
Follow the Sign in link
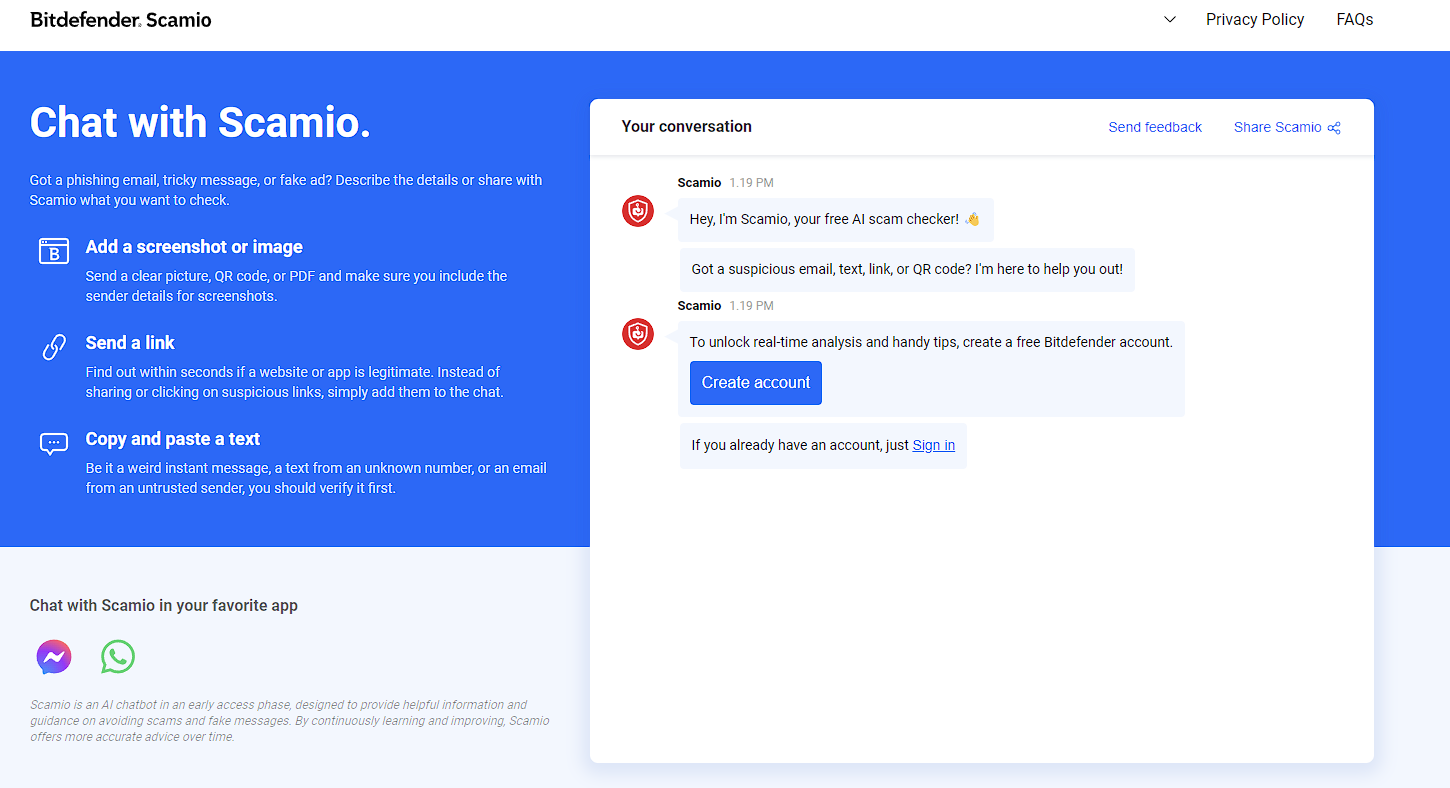click(x=934, y=445)
